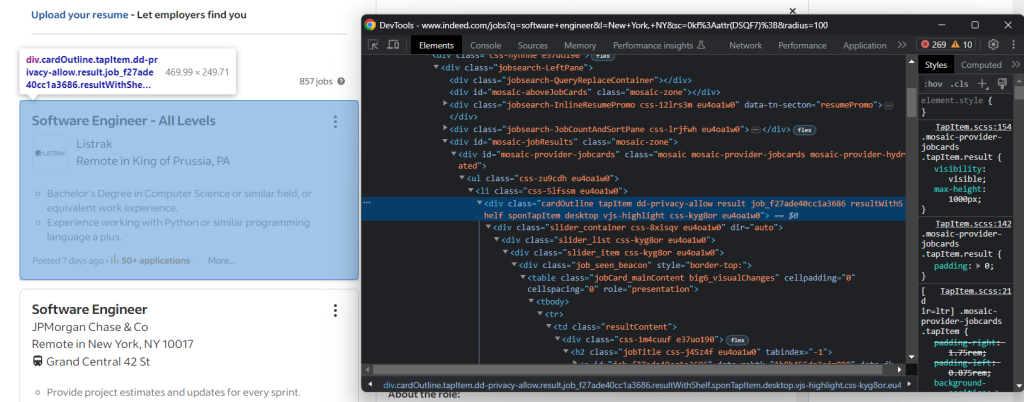The width and height of the screenshot is (1024, 402).
Task: Toggle the .cls element classes panel
Action: click(959, 83)
